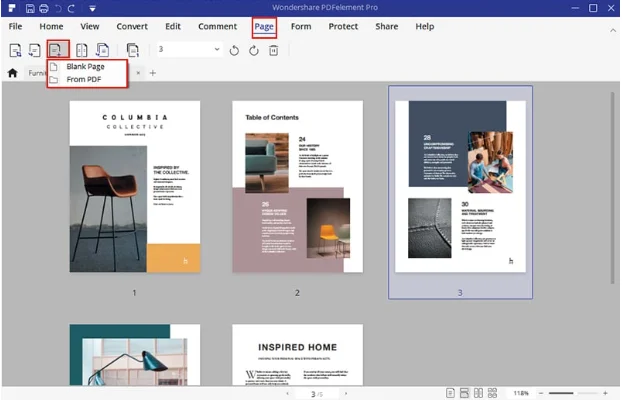Rotate page clockwise using the right rotate icon

coord(254,49)
